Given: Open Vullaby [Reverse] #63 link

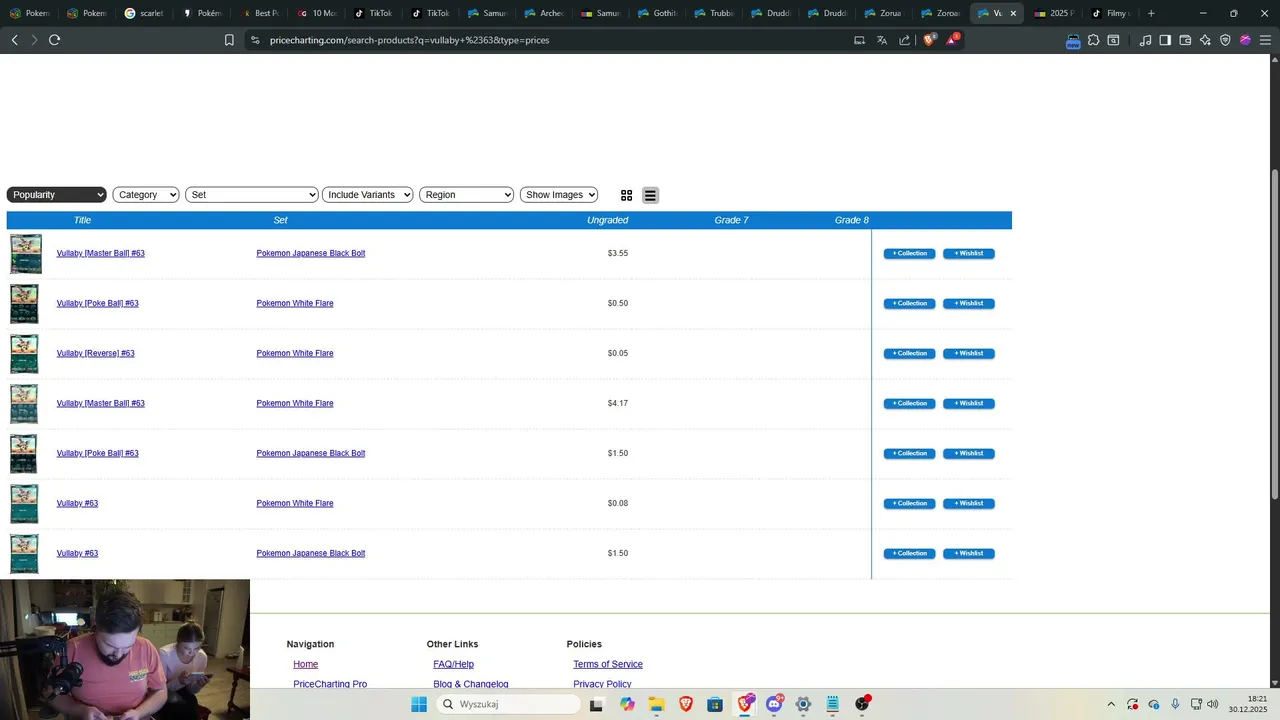Looking at the screenshot, I should (x=95, y=353).
